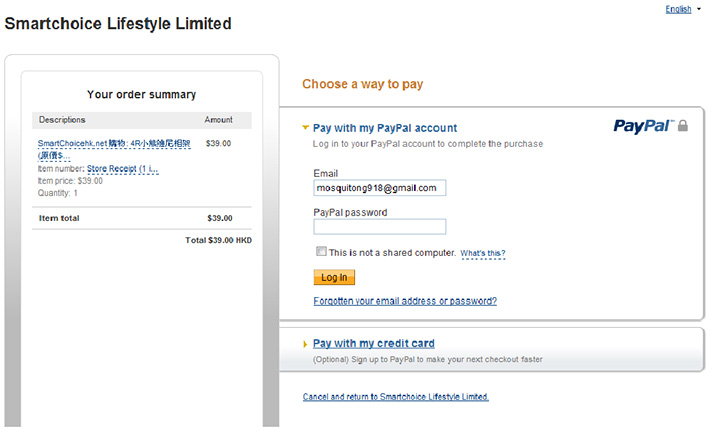Click the Smartchoice Lifestyle Limited title
This screenshot has height=434, width=715.
tap(118, 24)
